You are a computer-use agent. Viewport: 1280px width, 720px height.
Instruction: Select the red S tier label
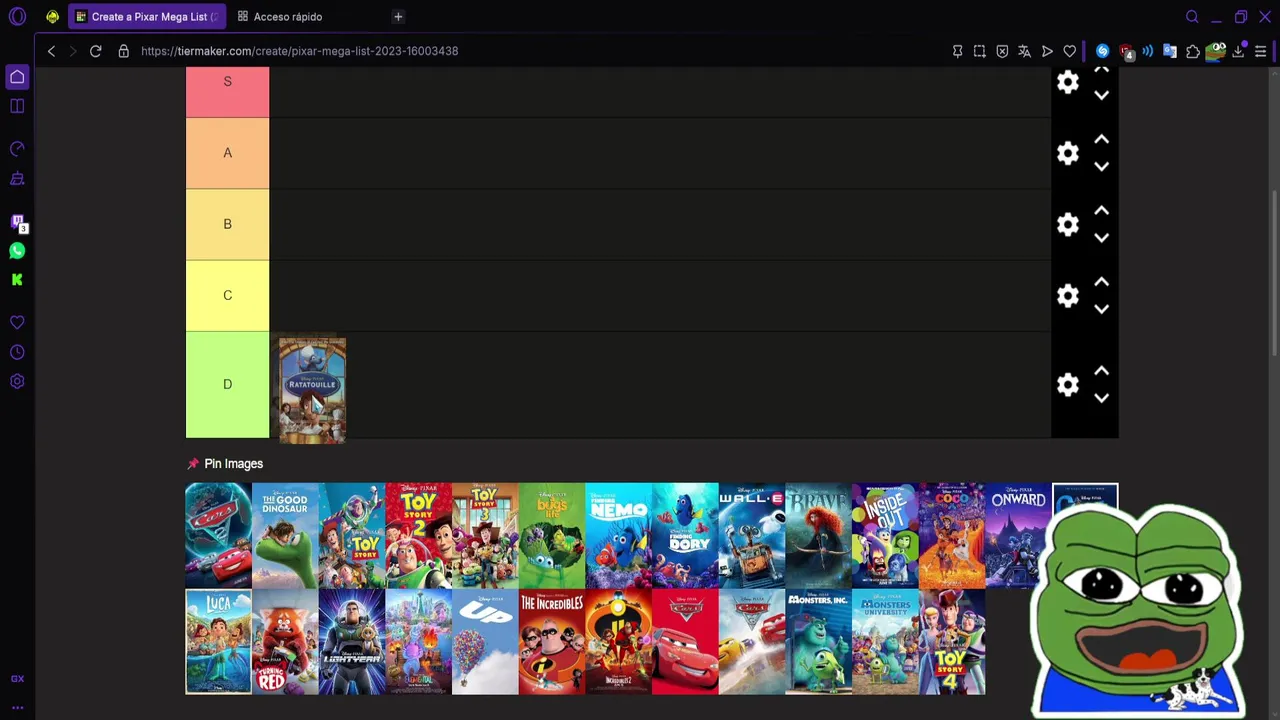(x=227, y=92)
